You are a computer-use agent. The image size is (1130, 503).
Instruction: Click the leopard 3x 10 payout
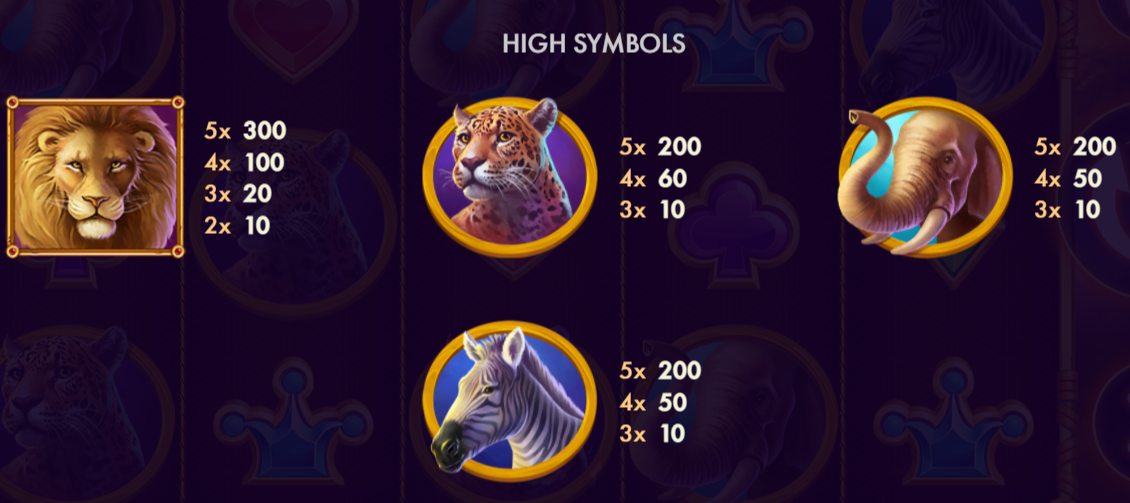tap(651, 210)
